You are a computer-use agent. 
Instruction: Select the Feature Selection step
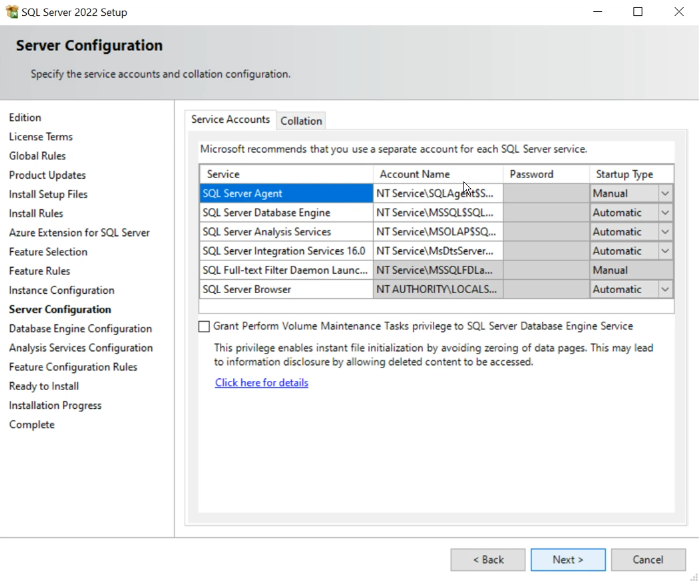point(48,252)
